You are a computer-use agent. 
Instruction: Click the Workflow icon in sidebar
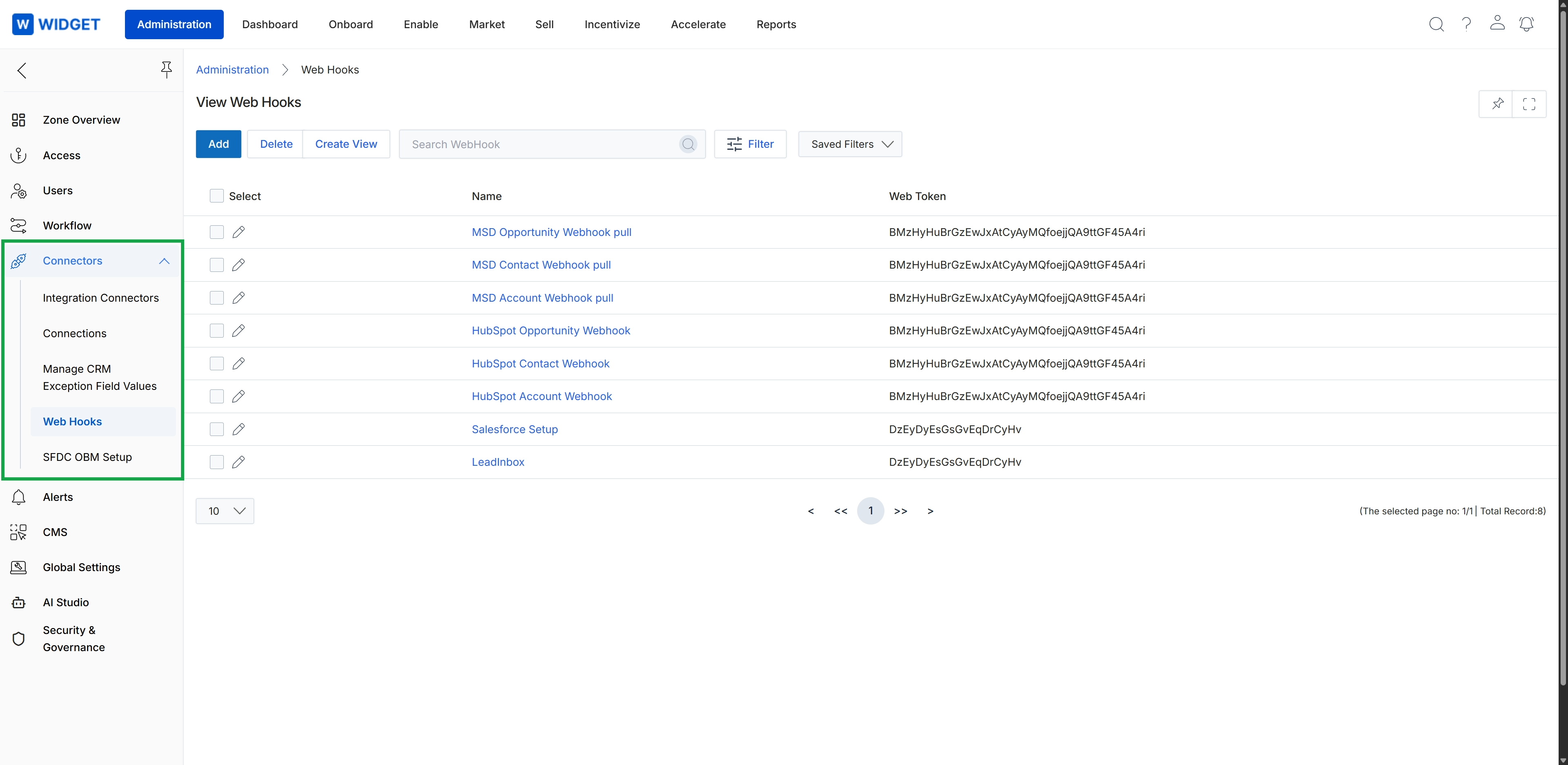tap(18, 226)
